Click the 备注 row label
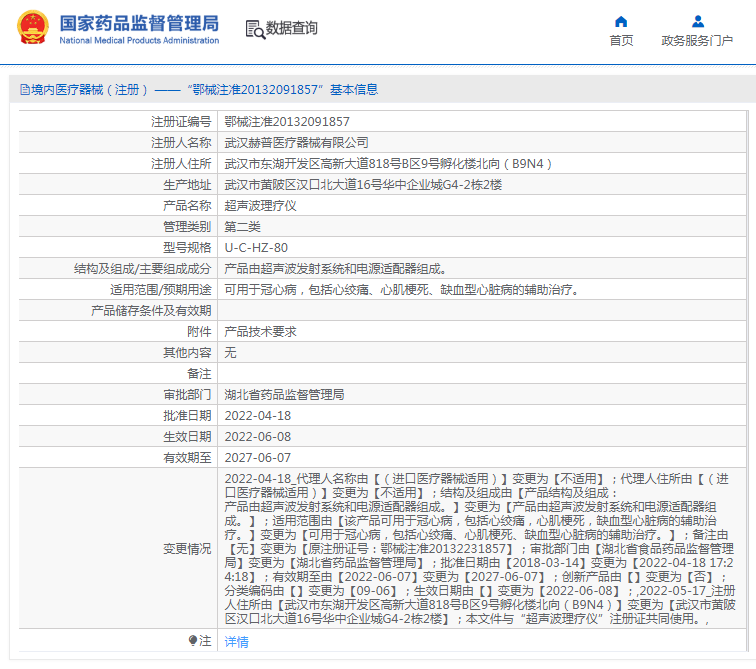The height and width of the screenshot is (669, 756). click(199, 374)
